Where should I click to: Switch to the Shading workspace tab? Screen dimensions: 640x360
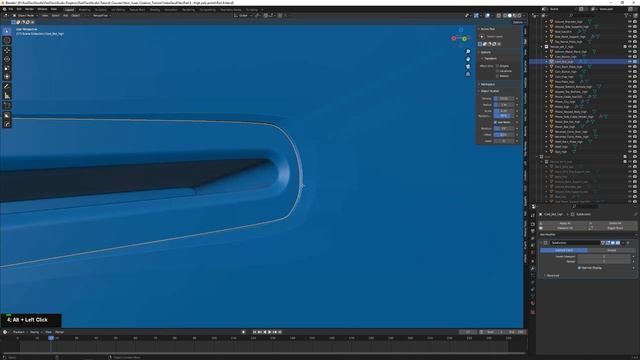tap(154, 9)
